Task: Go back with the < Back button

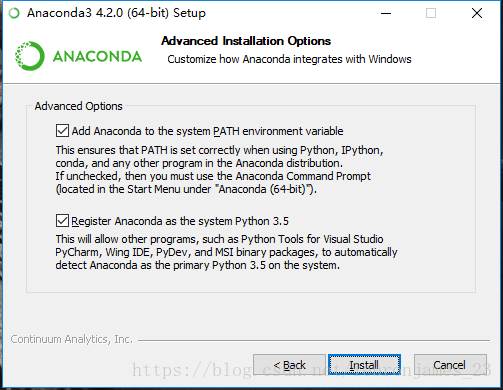Action: (289, 365)
